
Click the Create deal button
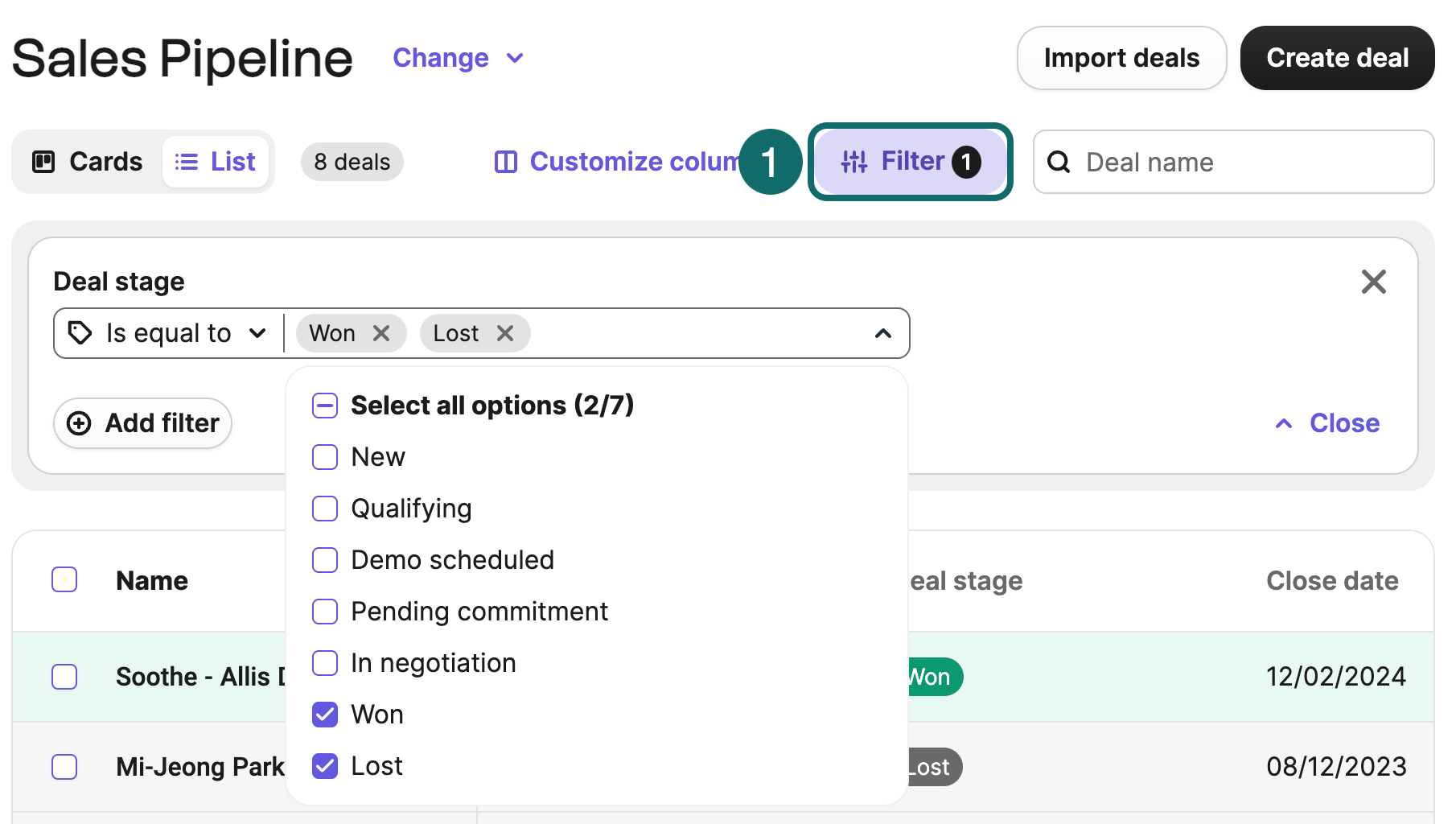click(1337, 58)
